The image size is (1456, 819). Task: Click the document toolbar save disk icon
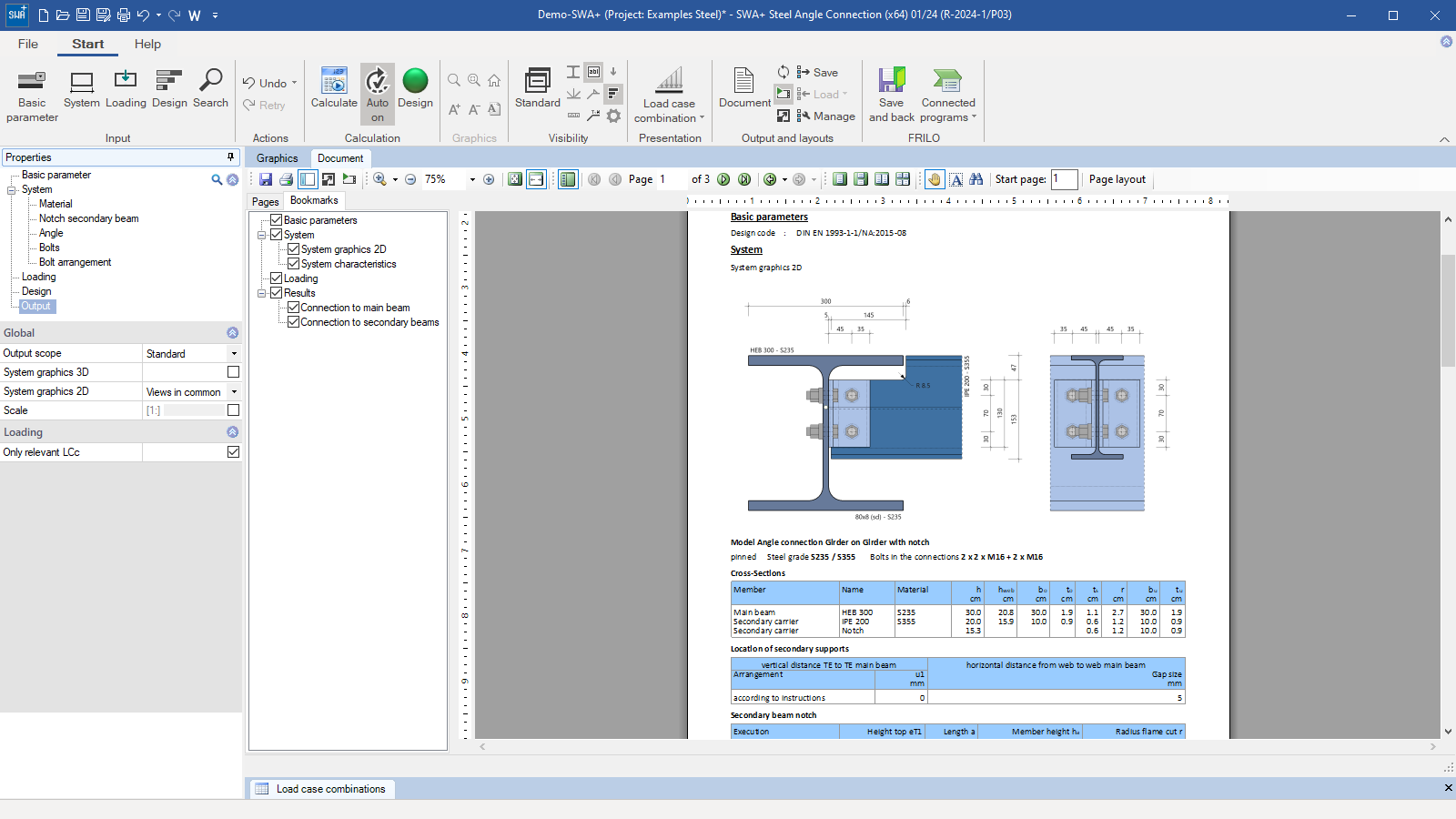pyautogui.click(x=266, y=179)
